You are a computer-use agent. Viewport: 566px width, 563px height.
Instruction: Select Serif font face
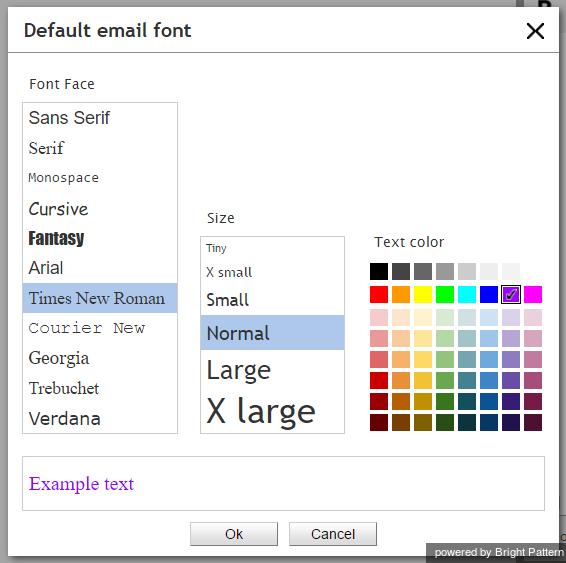100,148
